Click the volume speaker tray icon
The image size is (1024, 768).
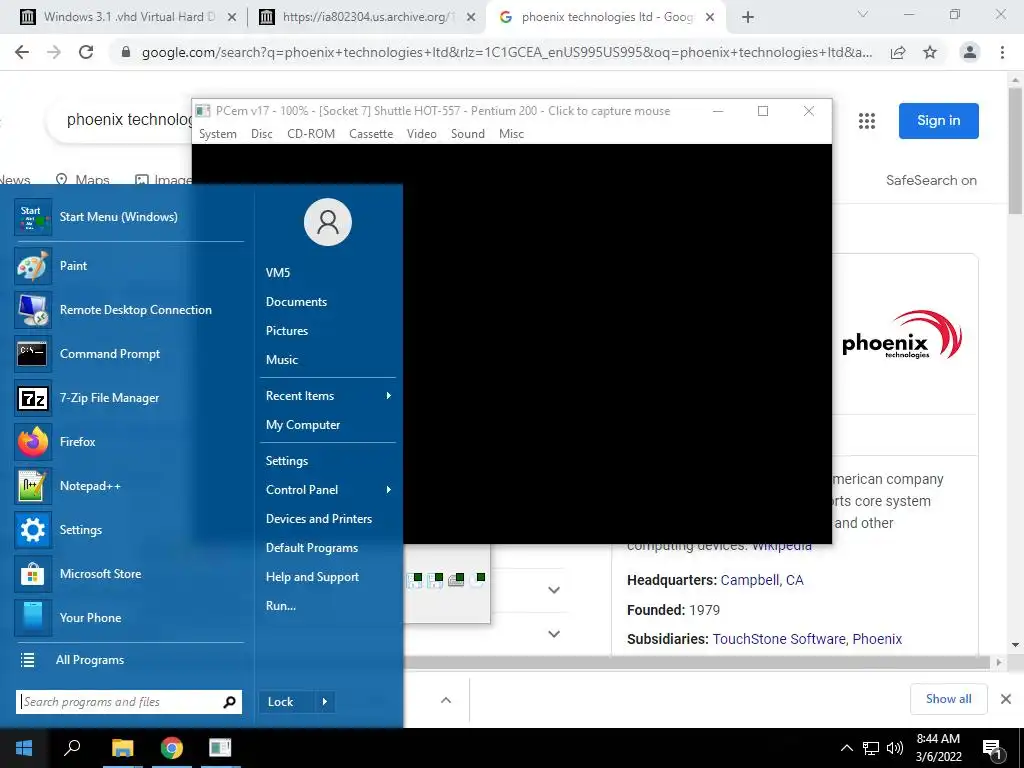coord(895,748)
